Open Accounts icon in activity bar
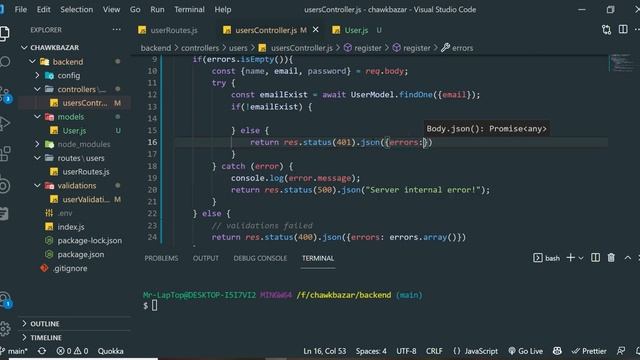 point(5,299)
